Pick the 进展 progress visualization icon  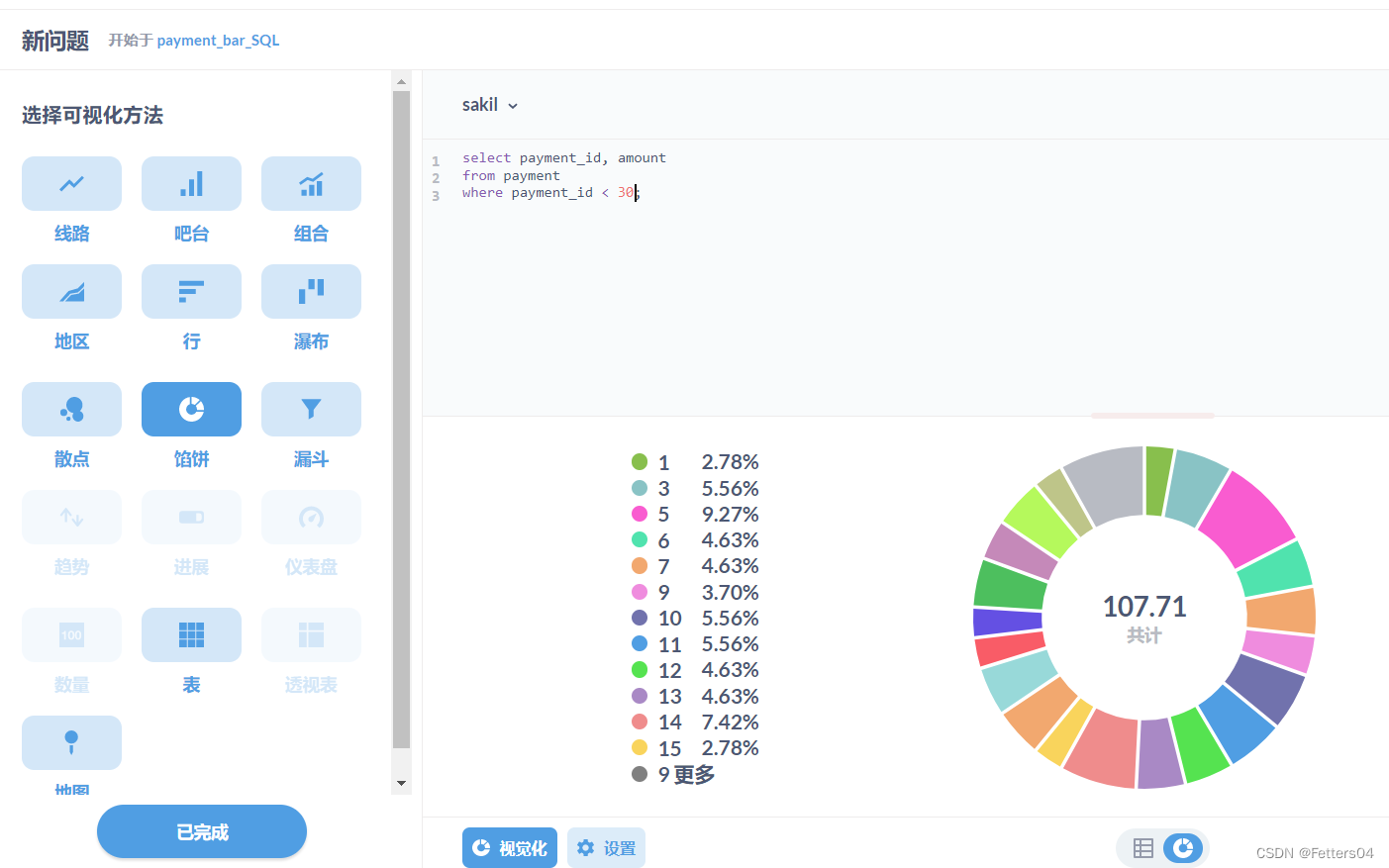point(191,518)
